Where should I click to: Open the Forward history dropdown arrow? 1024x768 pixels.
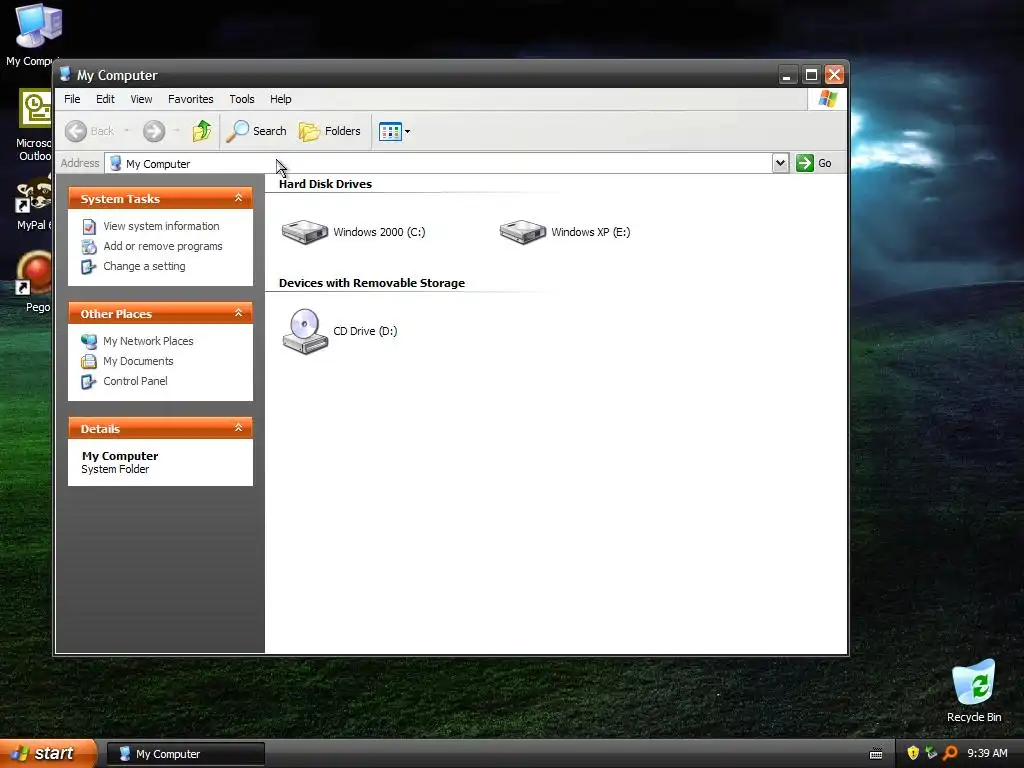click(176, 131)
